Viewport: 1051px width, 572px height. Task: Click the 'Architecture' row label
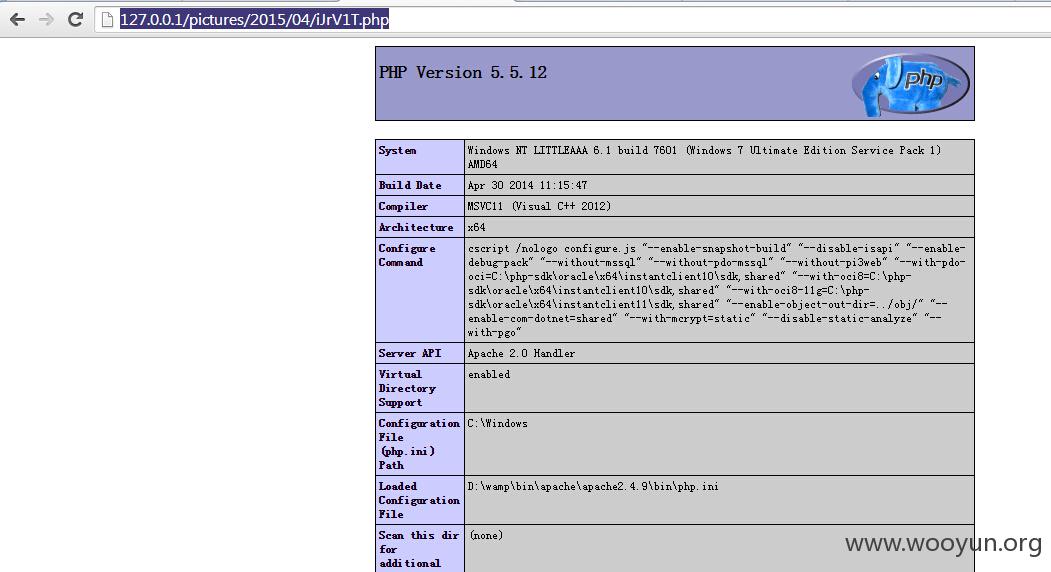[416, 227]
